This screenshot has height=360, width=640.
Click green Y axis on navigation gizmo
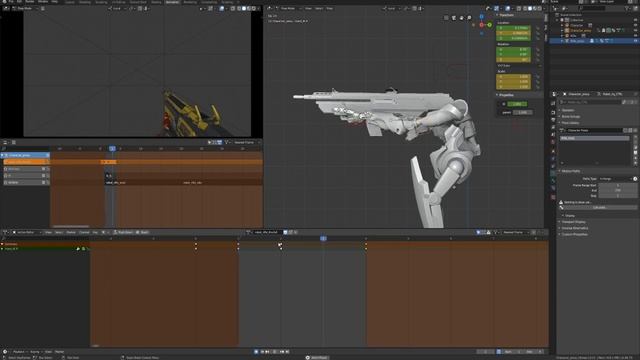[489, 25]
